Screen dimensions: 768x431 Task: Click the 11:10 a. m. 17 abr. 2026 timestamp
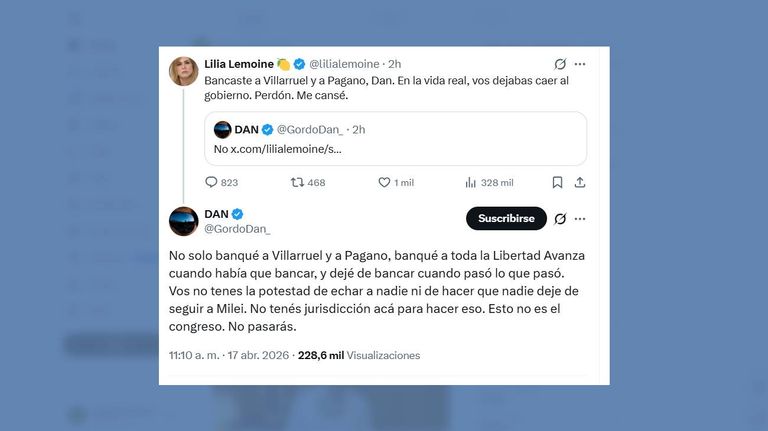tap(229, 355)
